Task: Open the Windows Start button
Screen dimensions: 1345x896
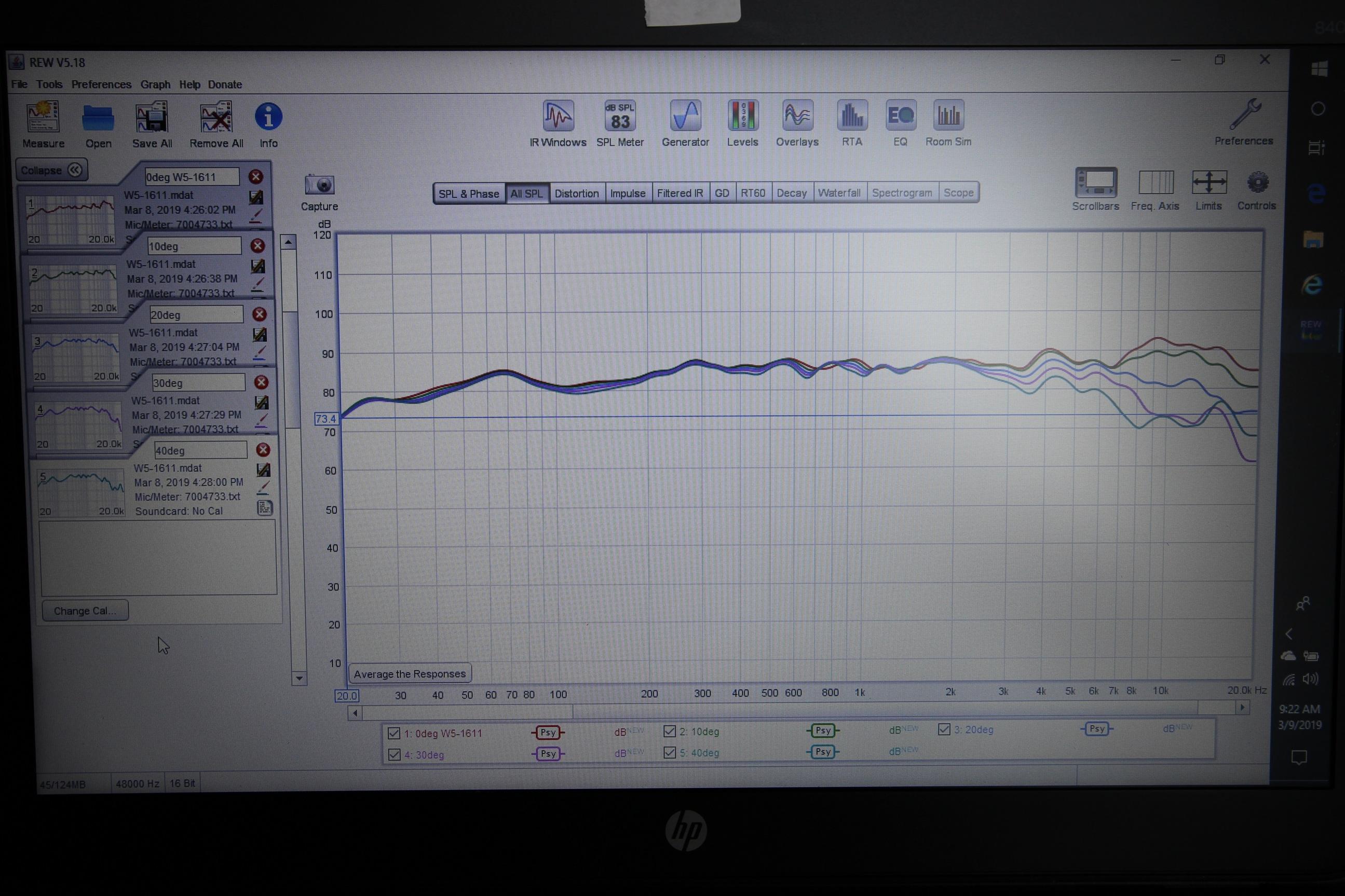Action: pos(1319,69)
